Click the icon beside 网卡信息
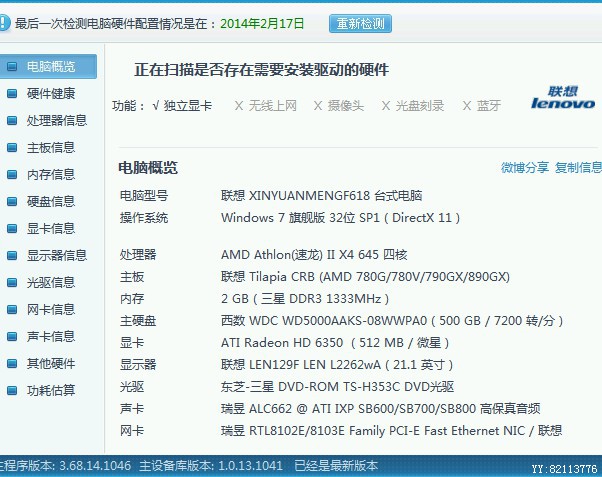 pos(12,309)
